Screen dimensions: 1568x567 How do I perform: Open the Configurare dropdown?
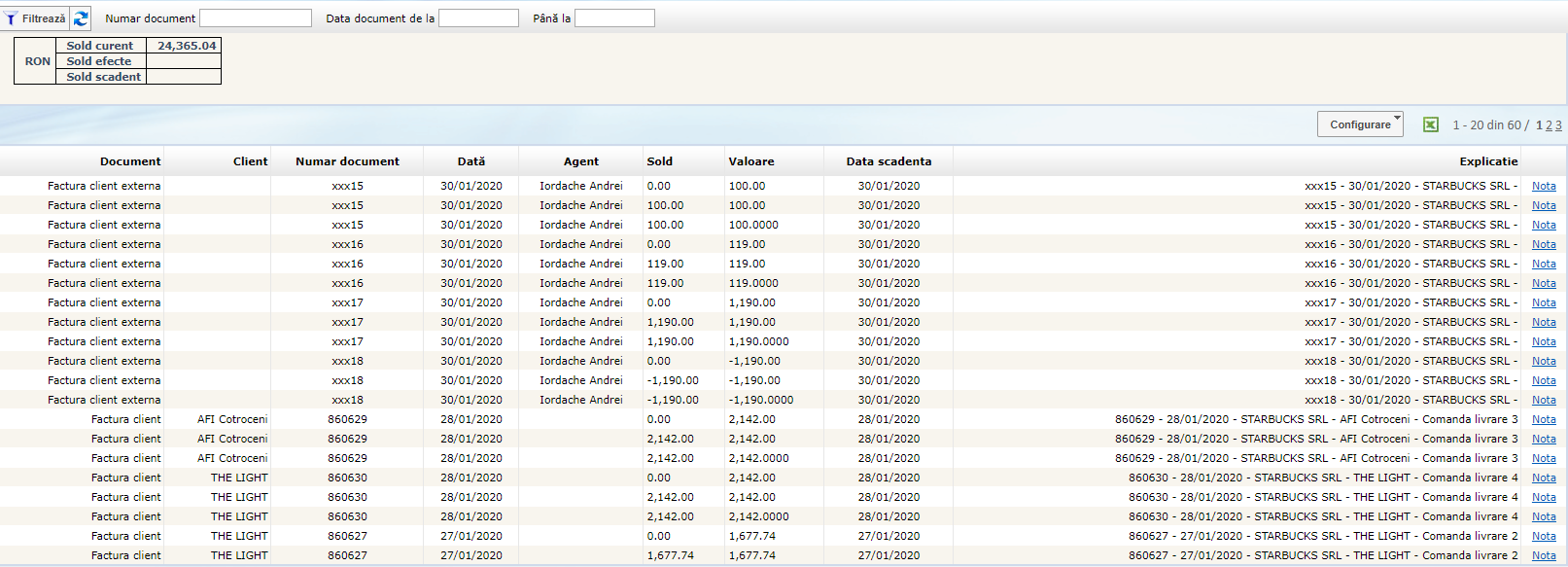click(x=1360, y=124)
